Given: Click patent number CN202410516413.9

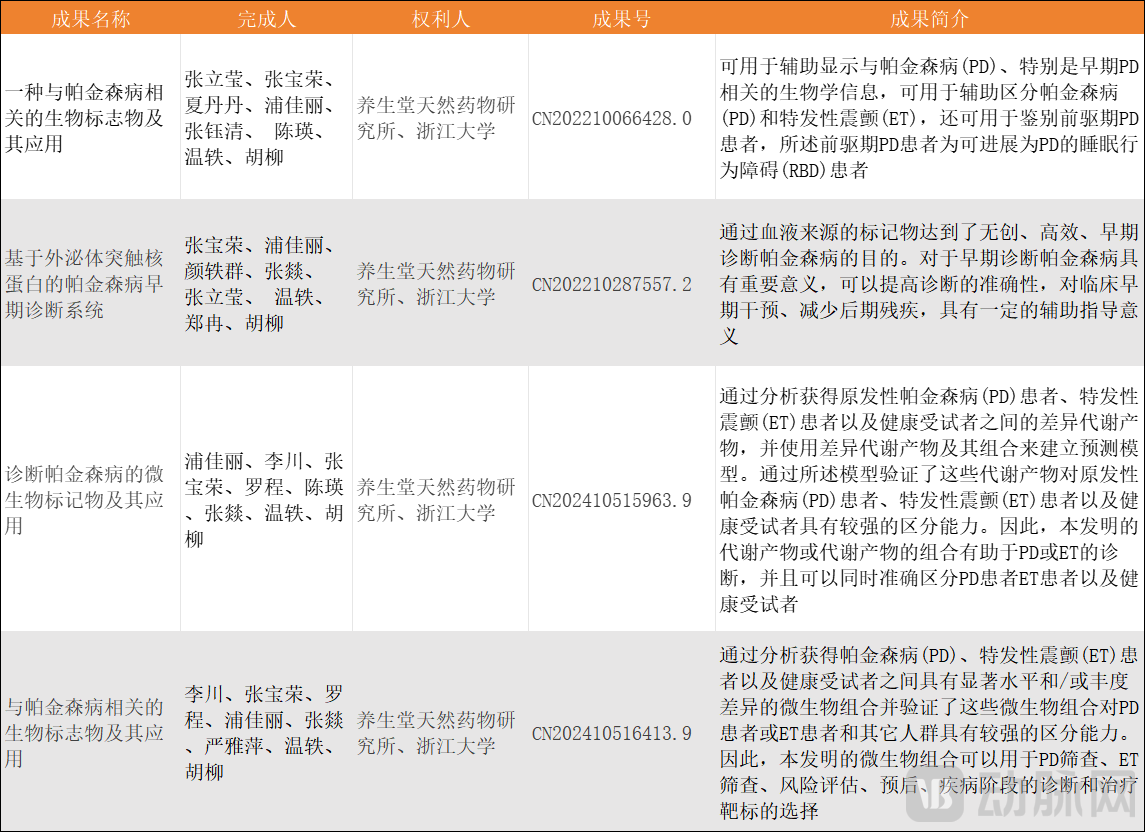Looking at the screenshot, I should coord(611,734).
